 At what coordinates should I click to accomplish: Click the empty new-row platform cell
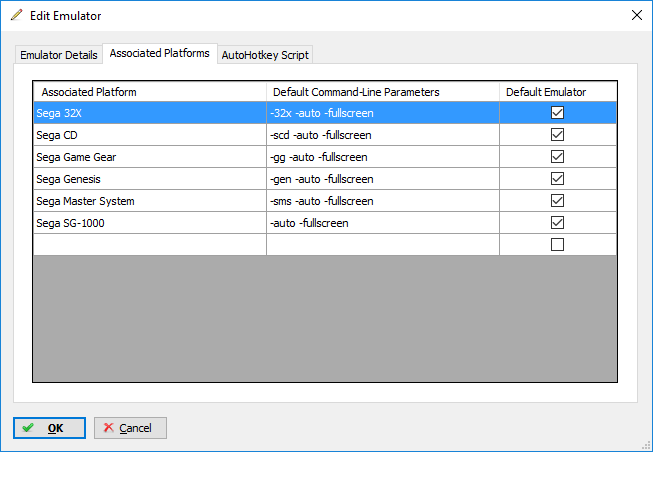tap(150, 244)
